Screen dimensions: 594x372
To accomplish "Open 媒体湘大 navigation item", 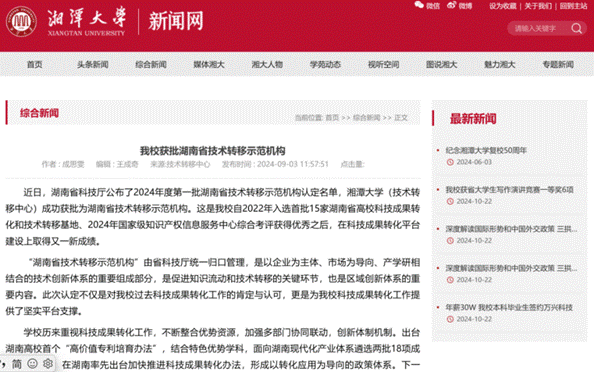I will point(209,64).
